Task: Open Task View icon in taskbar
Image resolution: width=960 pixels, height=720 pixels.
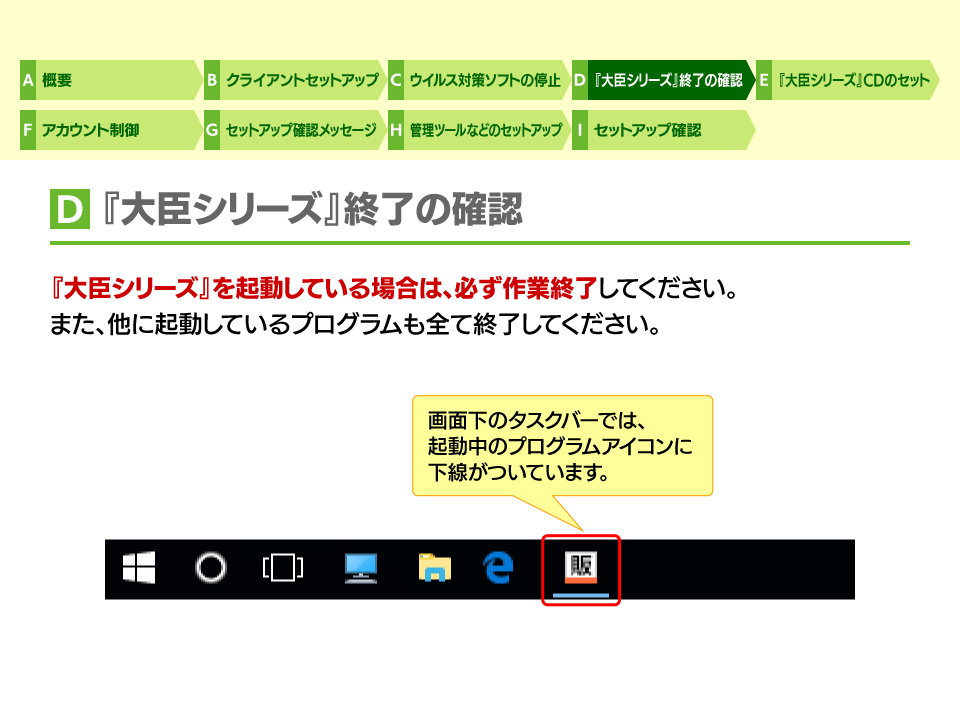Action: point(283,568)
